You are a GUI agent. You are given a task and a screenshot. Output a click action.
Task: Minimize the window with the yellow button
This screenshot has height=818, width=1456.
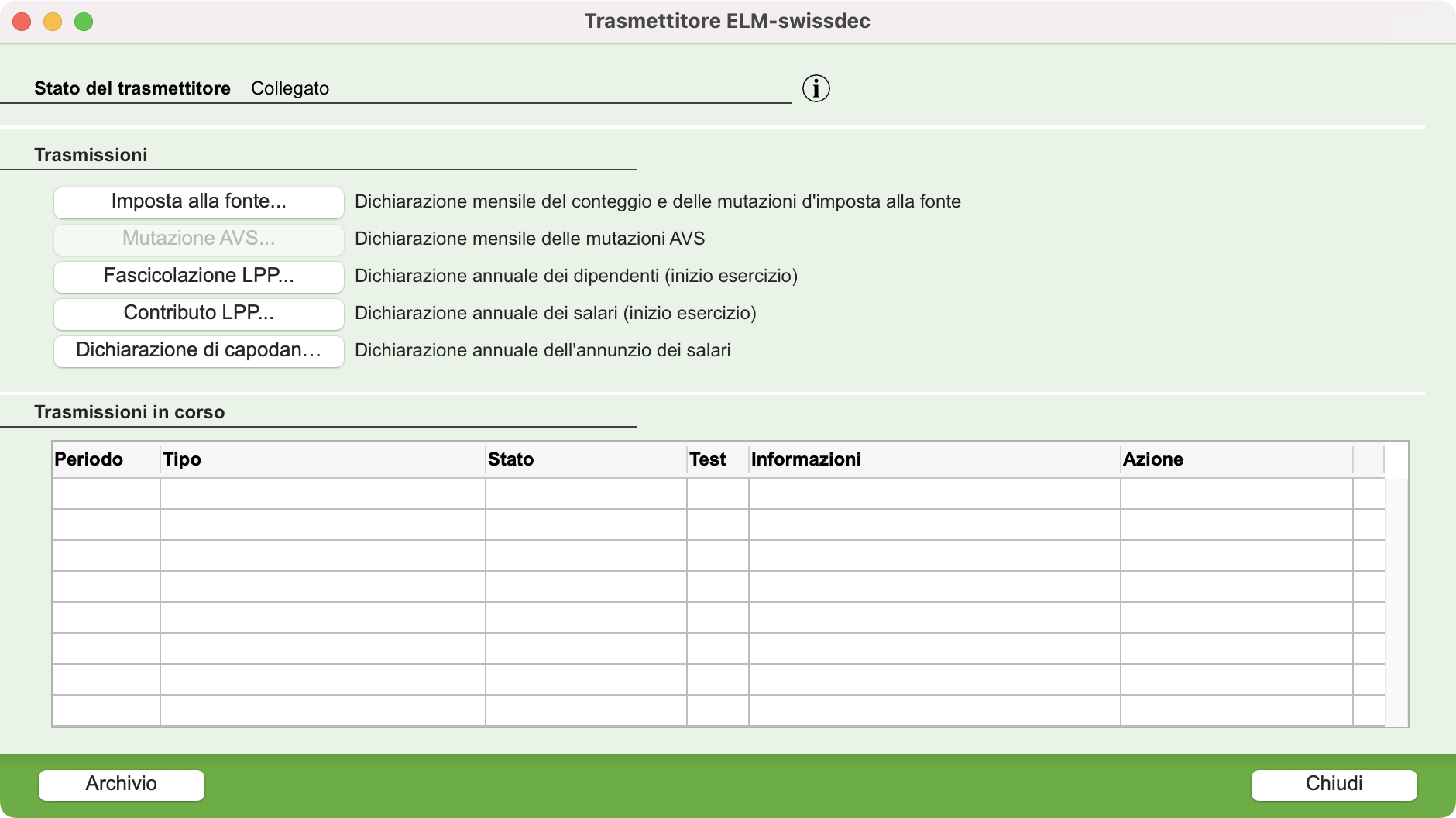(53, 22)
